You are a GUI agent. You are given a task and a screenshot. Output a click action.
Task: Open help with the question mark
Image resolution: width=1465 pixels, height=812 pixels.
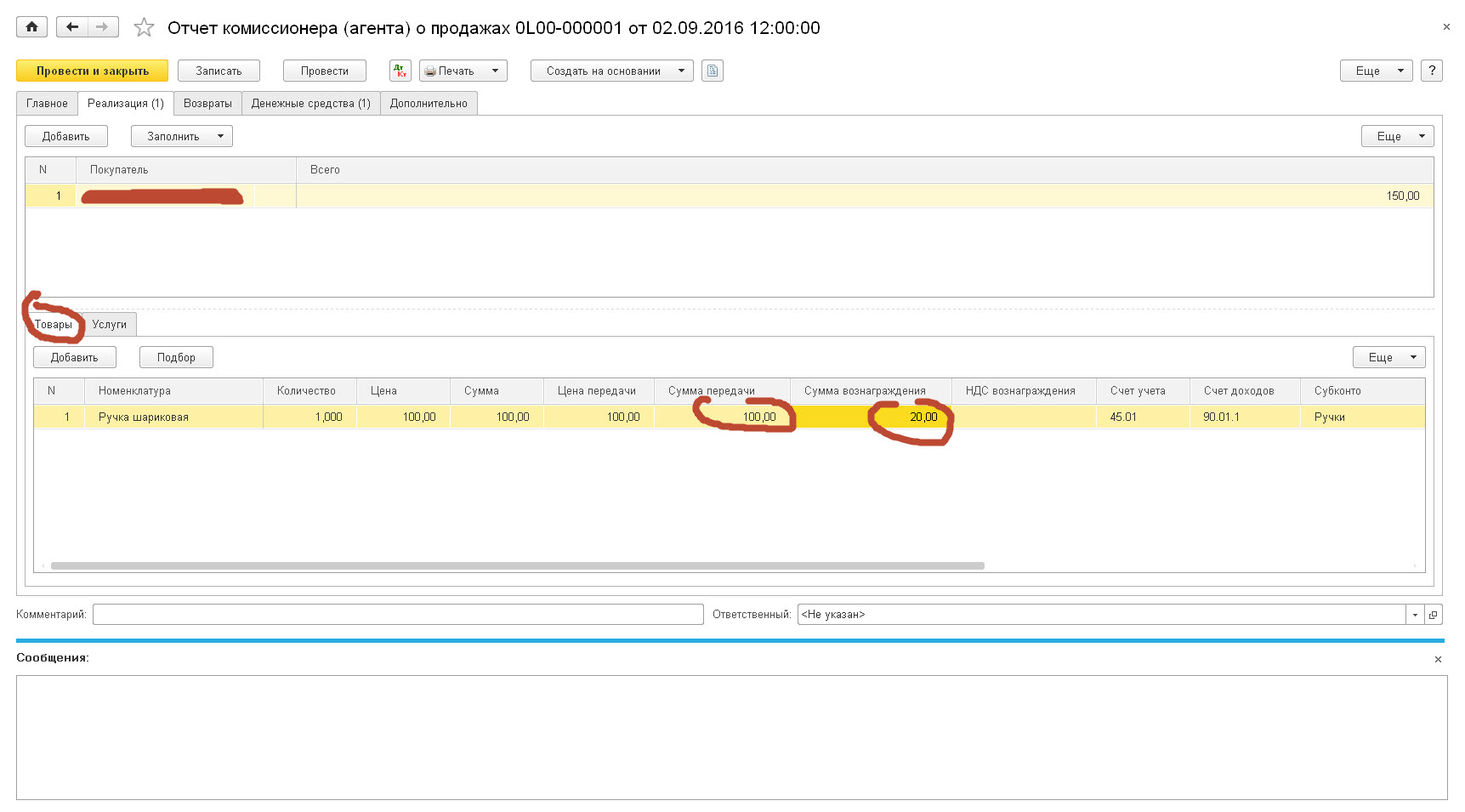tap(1432, 71)
